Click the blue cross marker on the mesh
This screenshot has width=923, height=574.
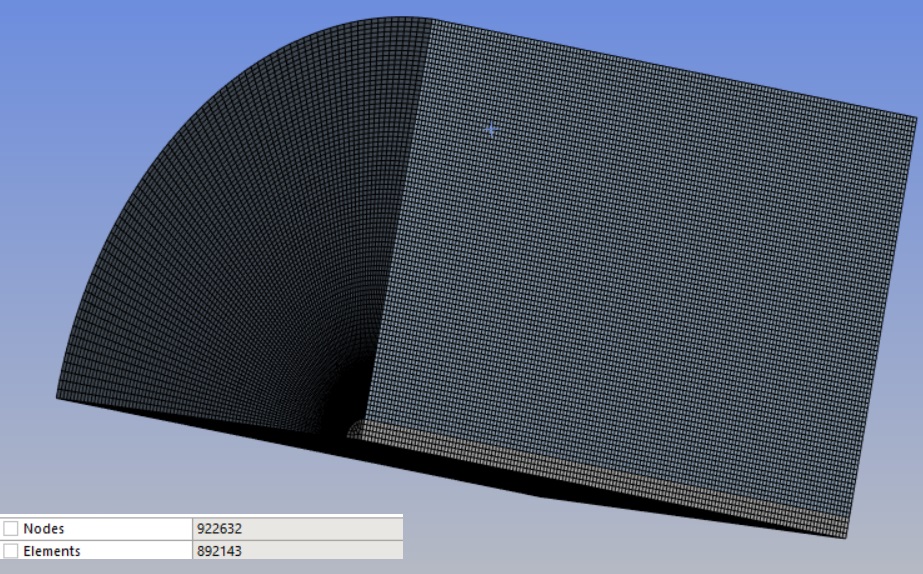pos(490,130)
